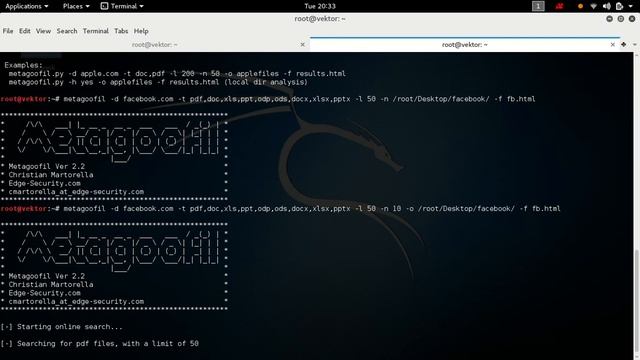Click the apple.com example command line
Image resolution: width=640 pixels, height=360 pixels.
(x=177, y=74)
